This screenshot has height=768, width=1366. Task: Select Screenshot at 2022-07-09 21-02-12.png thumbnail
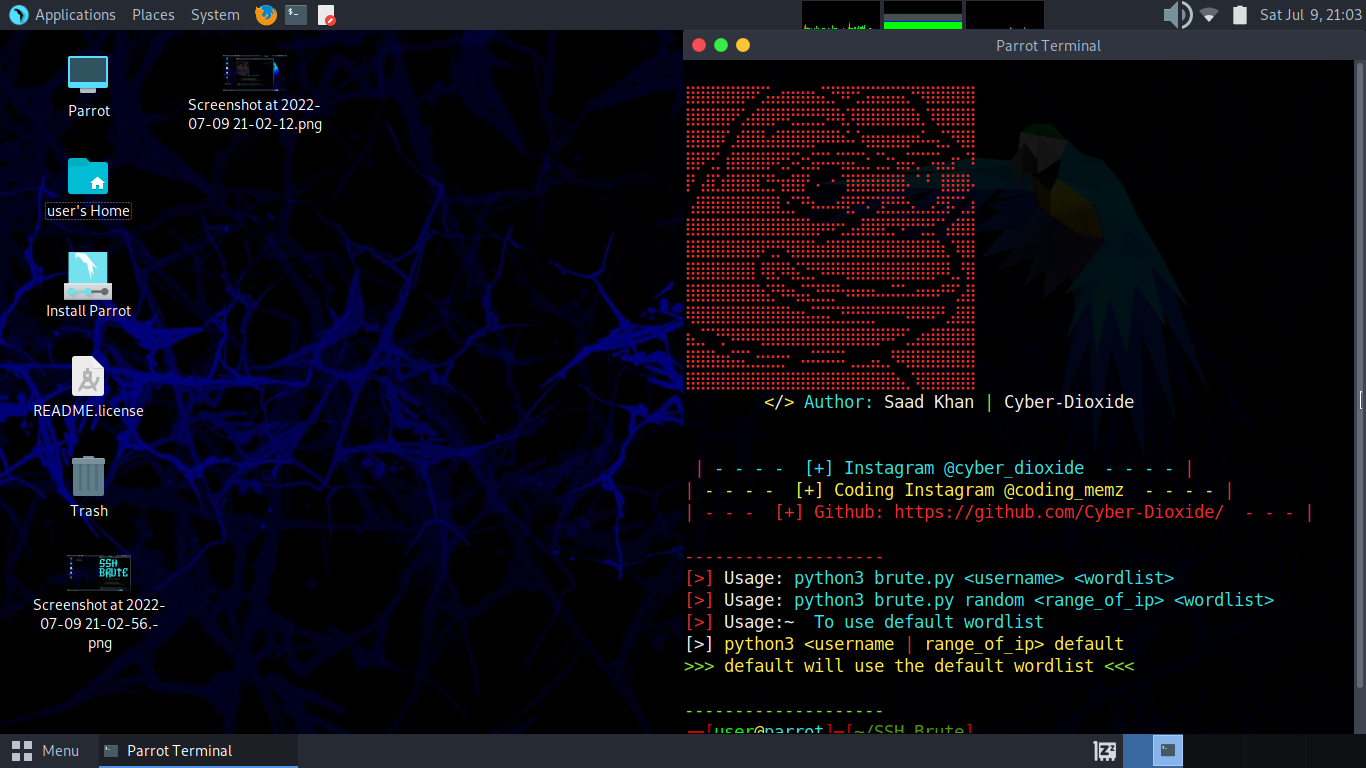(254, 73)
